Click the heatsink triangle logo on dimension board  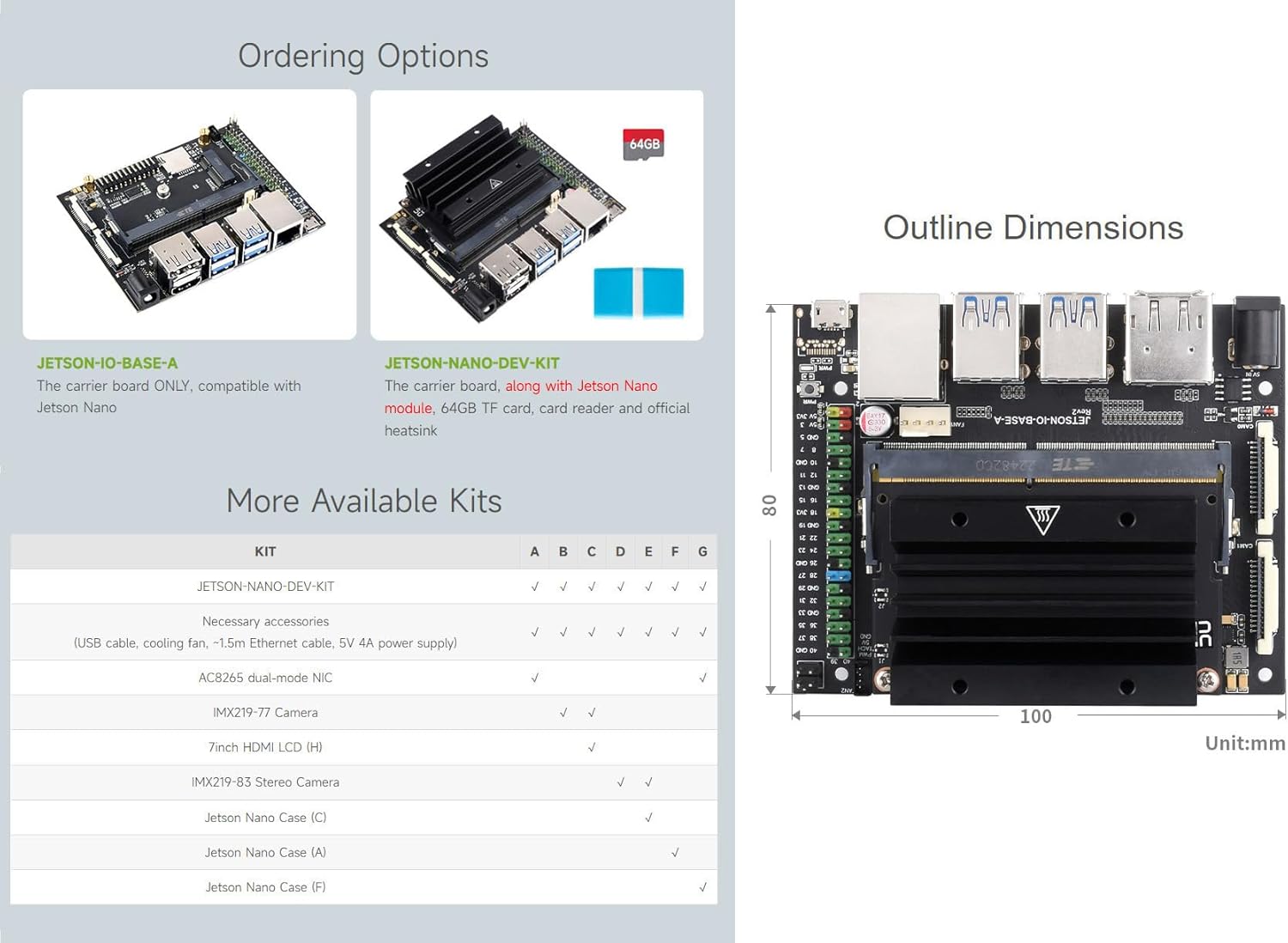[1042, 519]
